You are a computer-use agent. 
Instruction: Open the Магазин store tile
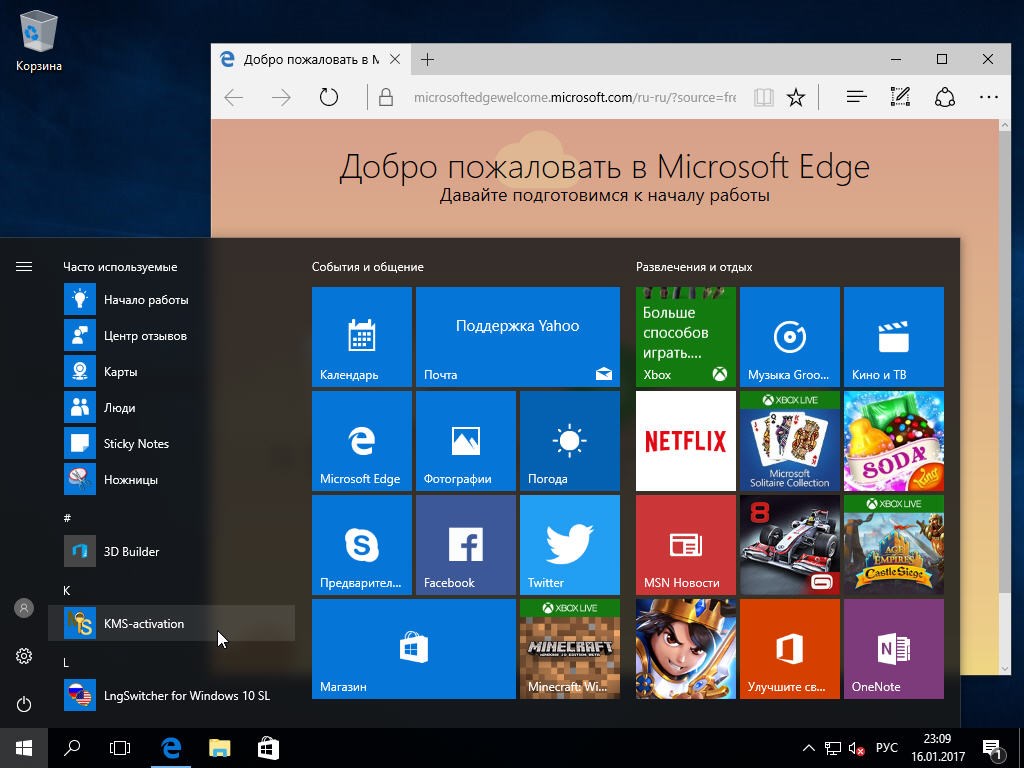click(414, 648)
